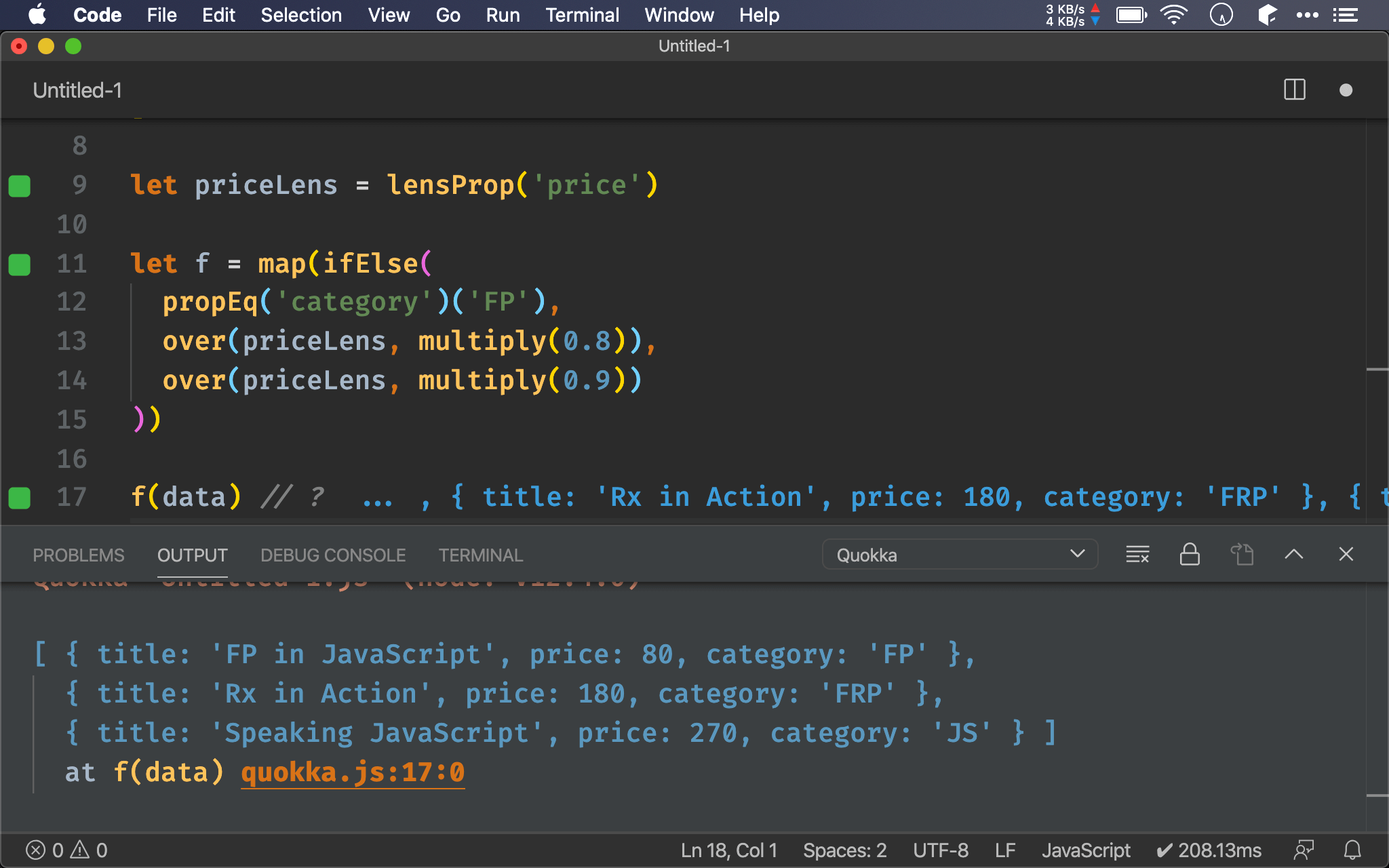Screen dimensions: 1389x868
Task: Click the close output panel icon
Action: point(1346,555)
